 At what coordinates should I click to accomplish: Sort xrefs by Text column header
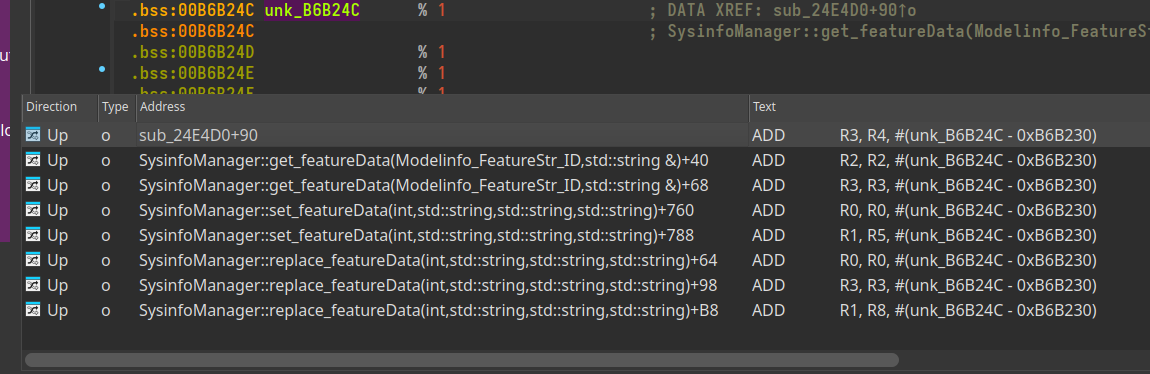[949, 107]
